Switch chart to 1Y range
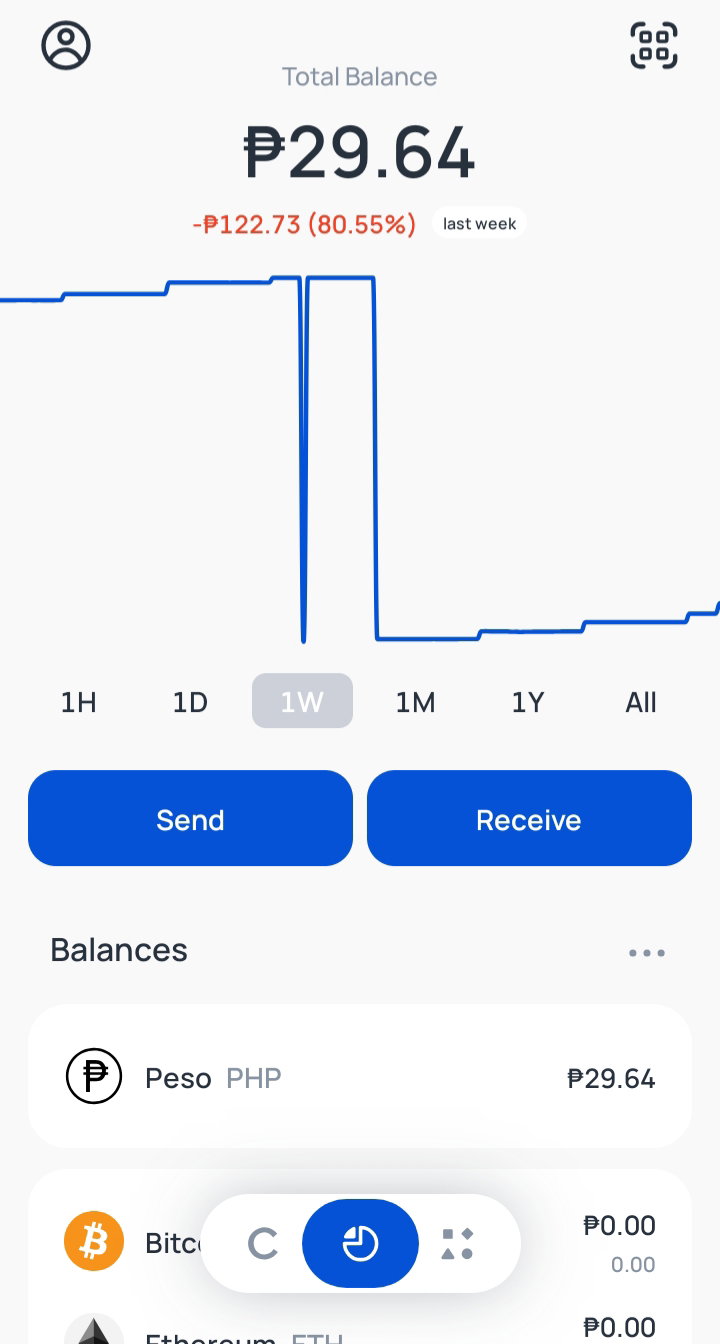Screen dimensions: 720x1344 [x=528, y=702]
